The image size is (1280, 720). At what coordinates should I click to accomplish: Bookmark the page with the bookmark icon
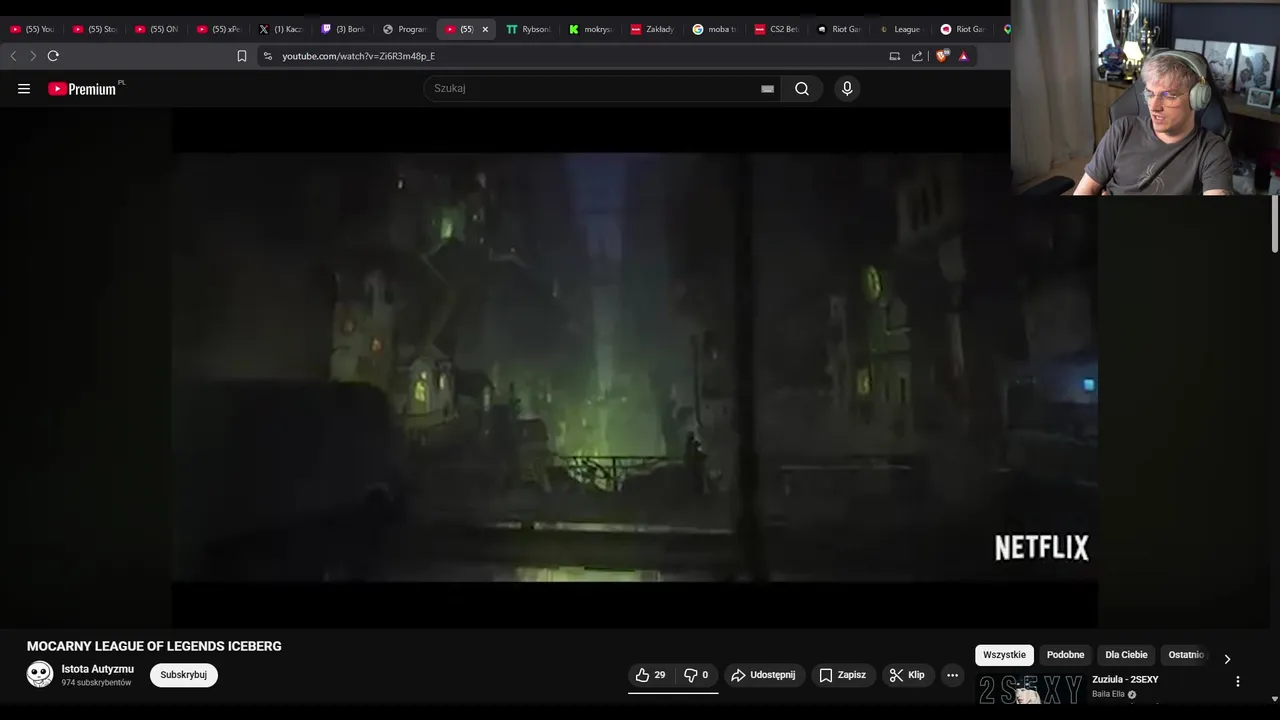point(242,56)
